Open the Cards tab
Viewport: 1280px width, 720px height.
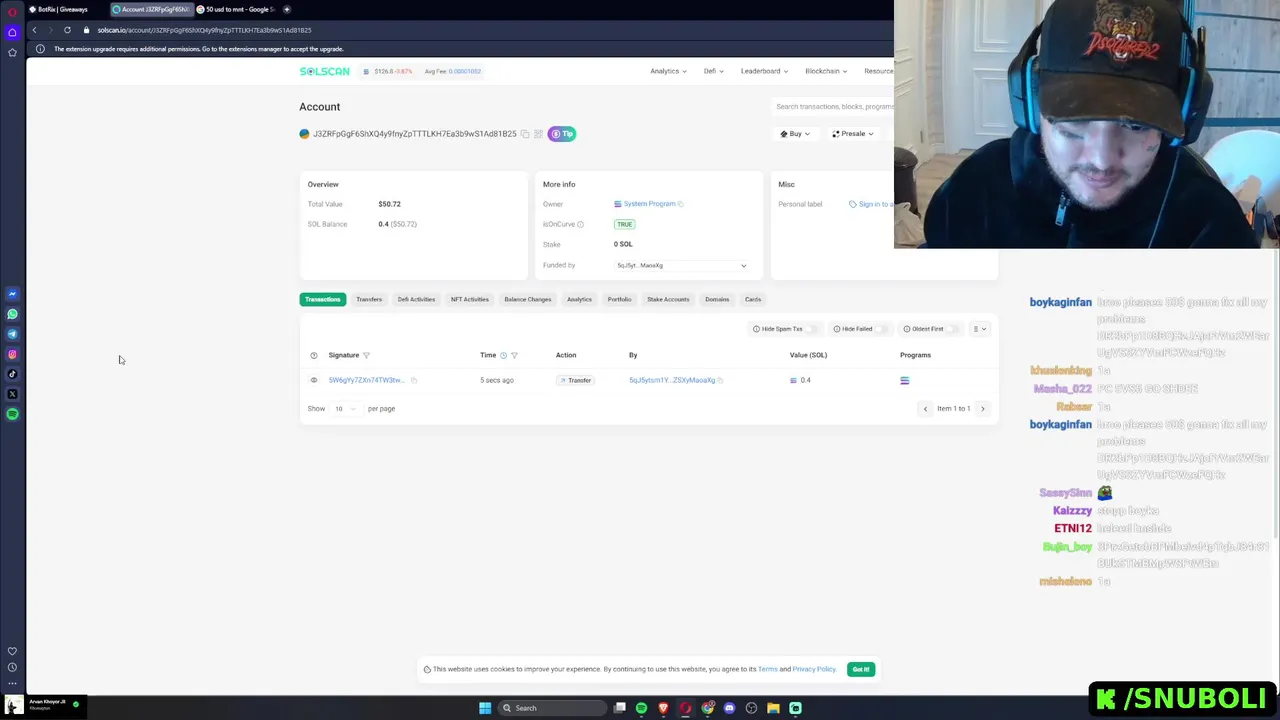(x=753, y=299)
